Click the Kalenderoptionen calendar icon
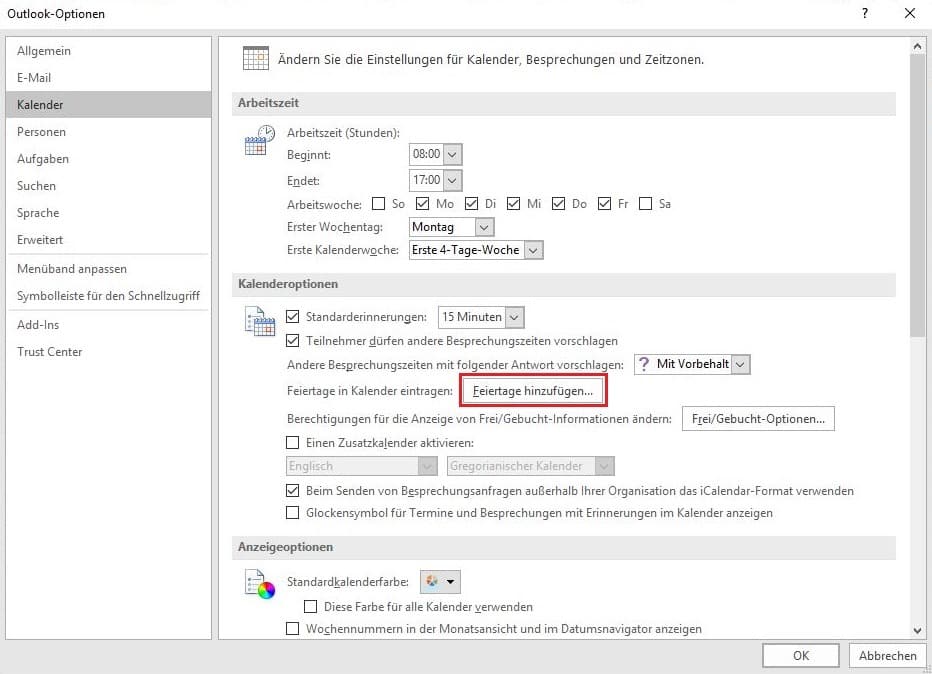The height and width of the screenshot is (674, 932). pos(260,322)
